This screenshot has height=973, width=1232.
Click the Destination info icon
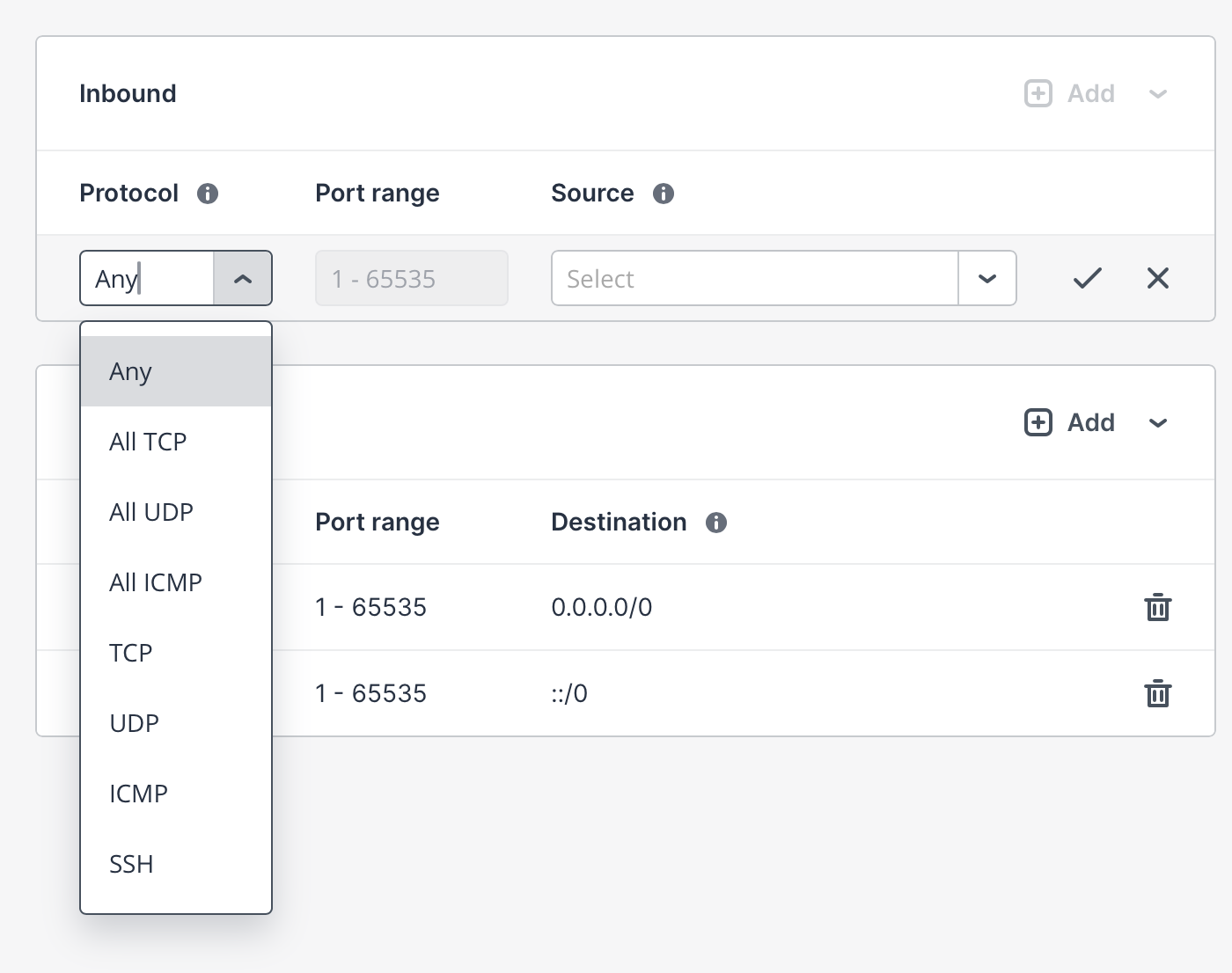click(x=716, y=523)
